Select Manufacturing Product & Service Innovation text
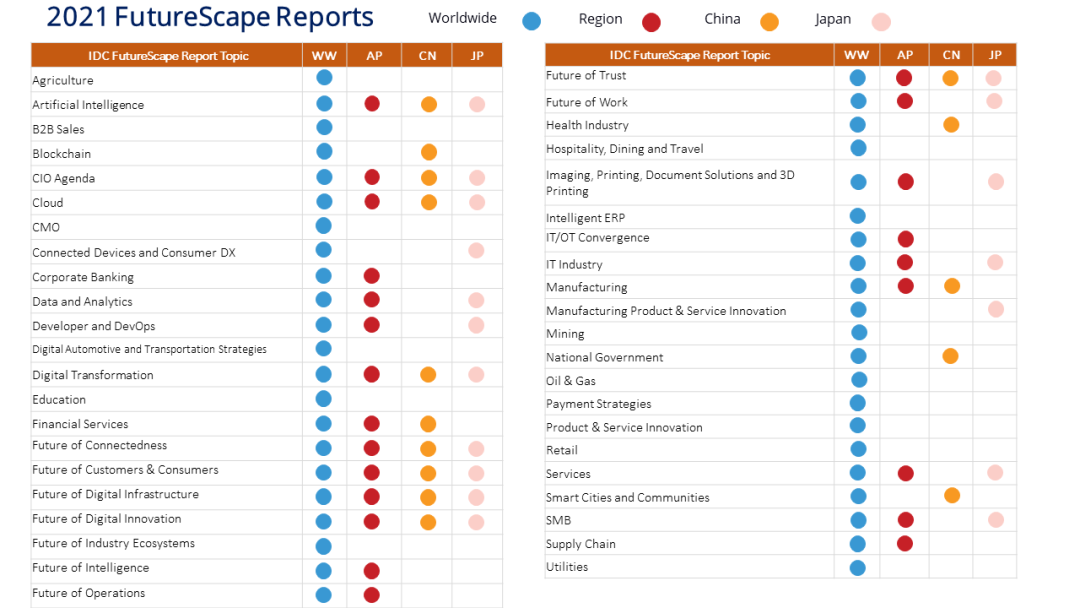 pyautogui.click(x=666, y=311)
